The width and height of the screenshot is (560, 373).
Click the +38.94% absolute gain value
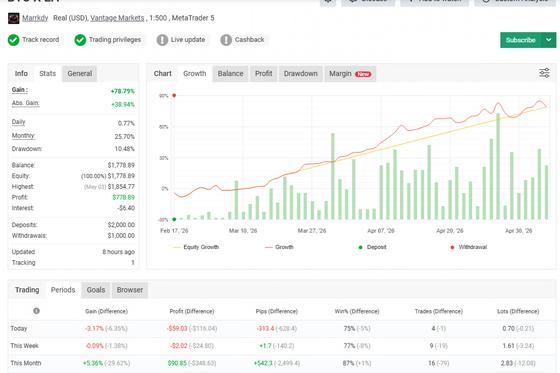click(x=123, y=105)
